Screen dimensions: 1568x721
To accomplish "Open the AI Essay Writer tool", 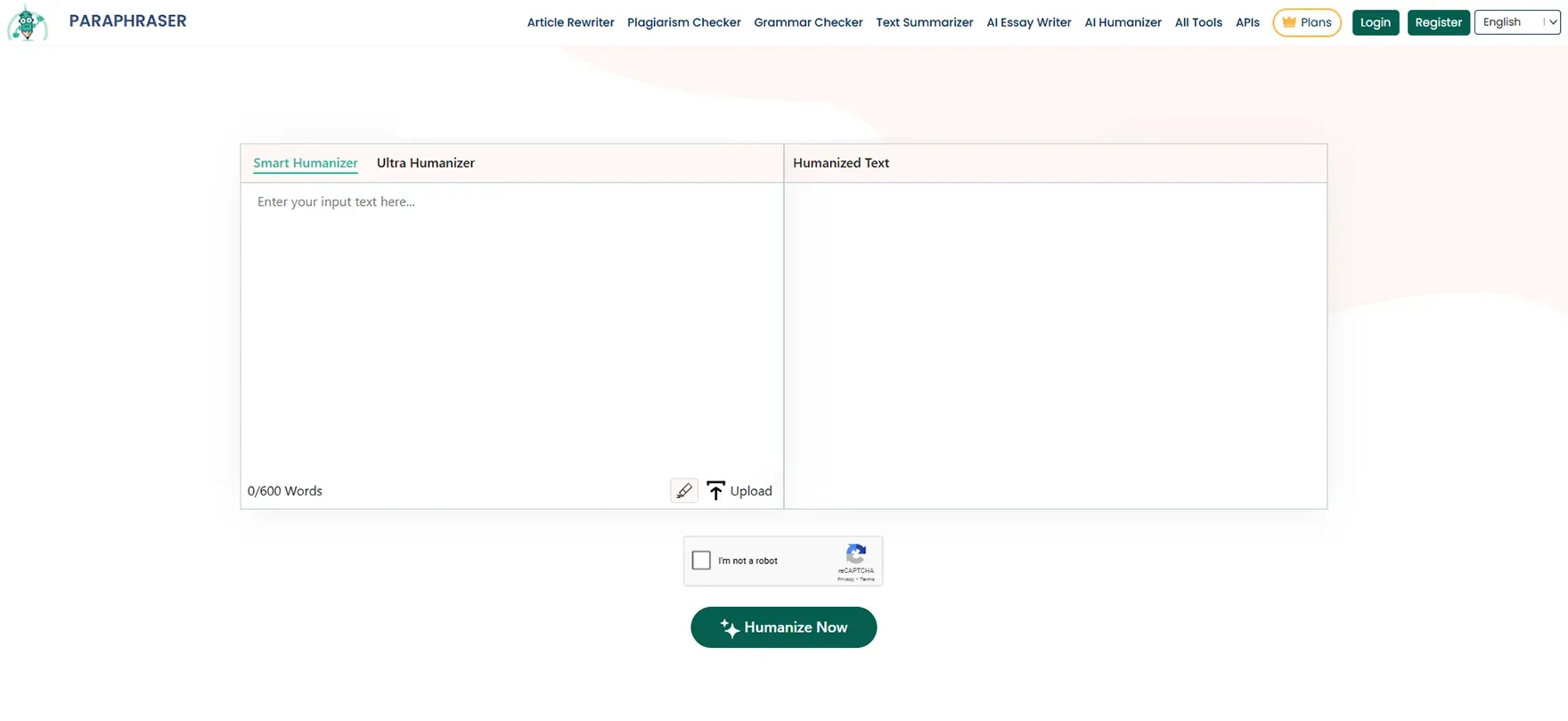I will [1029, 22].
